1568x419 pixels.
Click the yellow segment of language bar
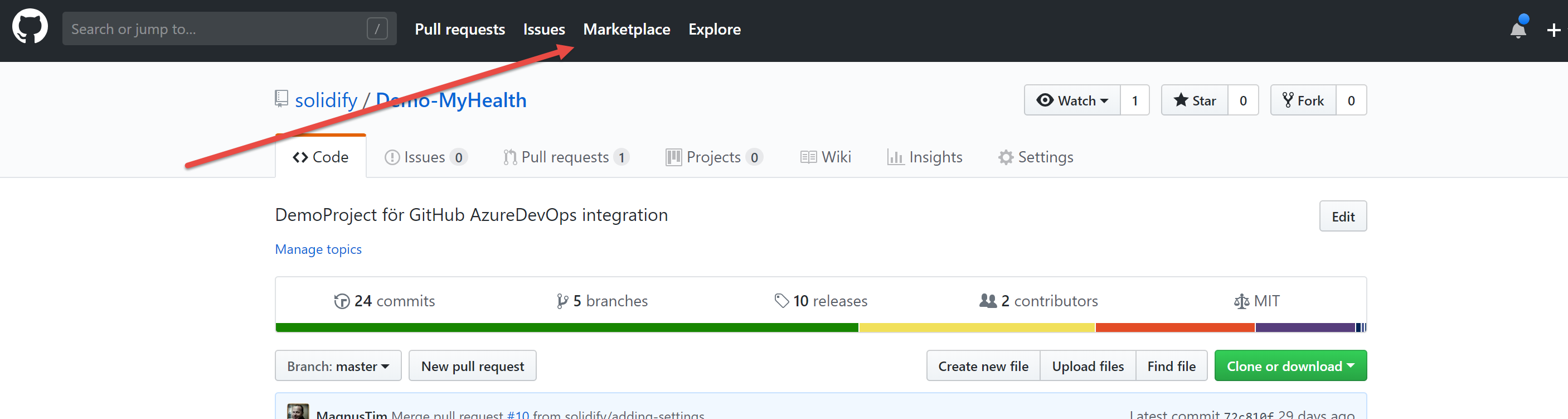coord(977,328)
